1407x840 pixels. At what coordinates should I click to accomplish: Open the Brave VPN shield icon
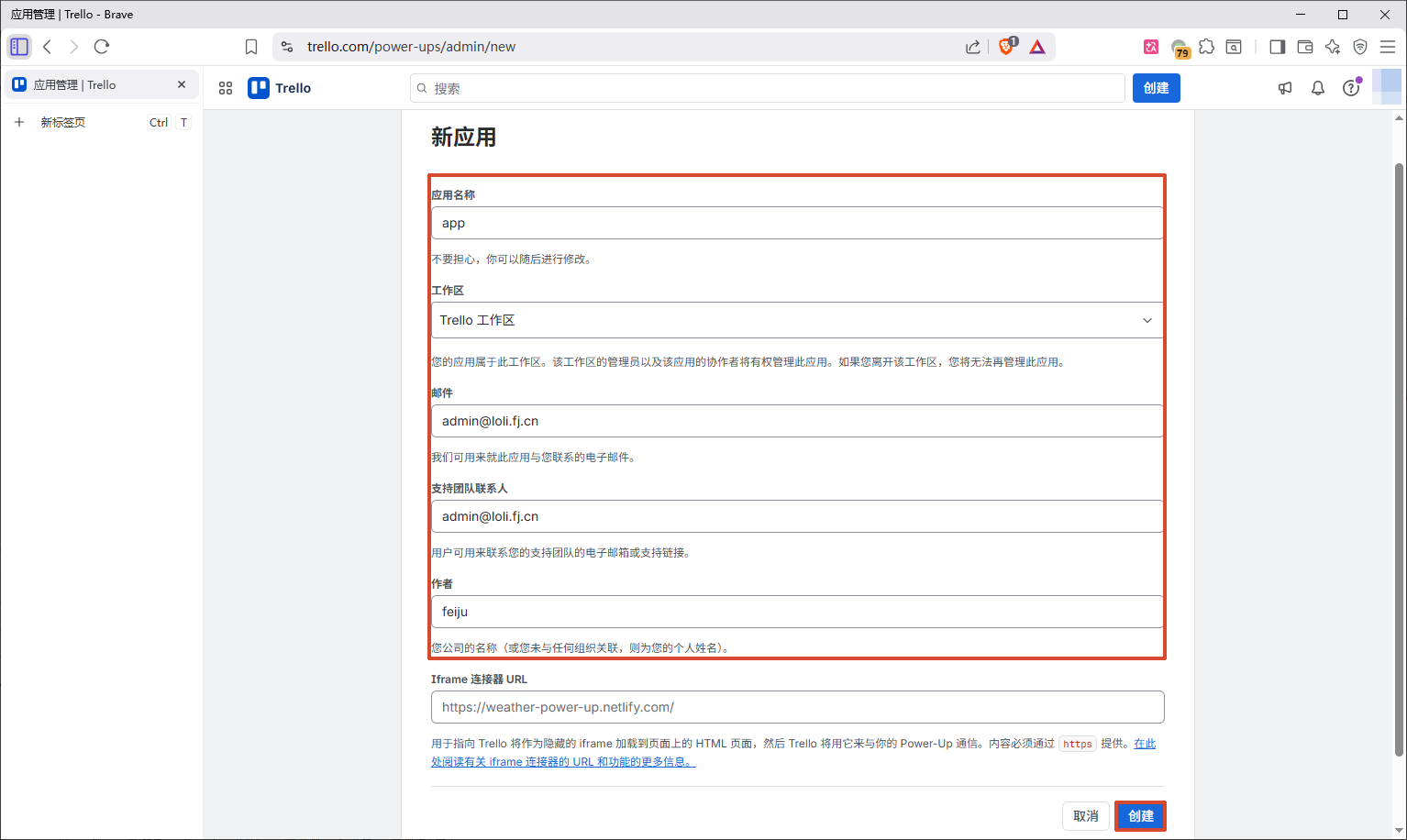(1360, 47)
